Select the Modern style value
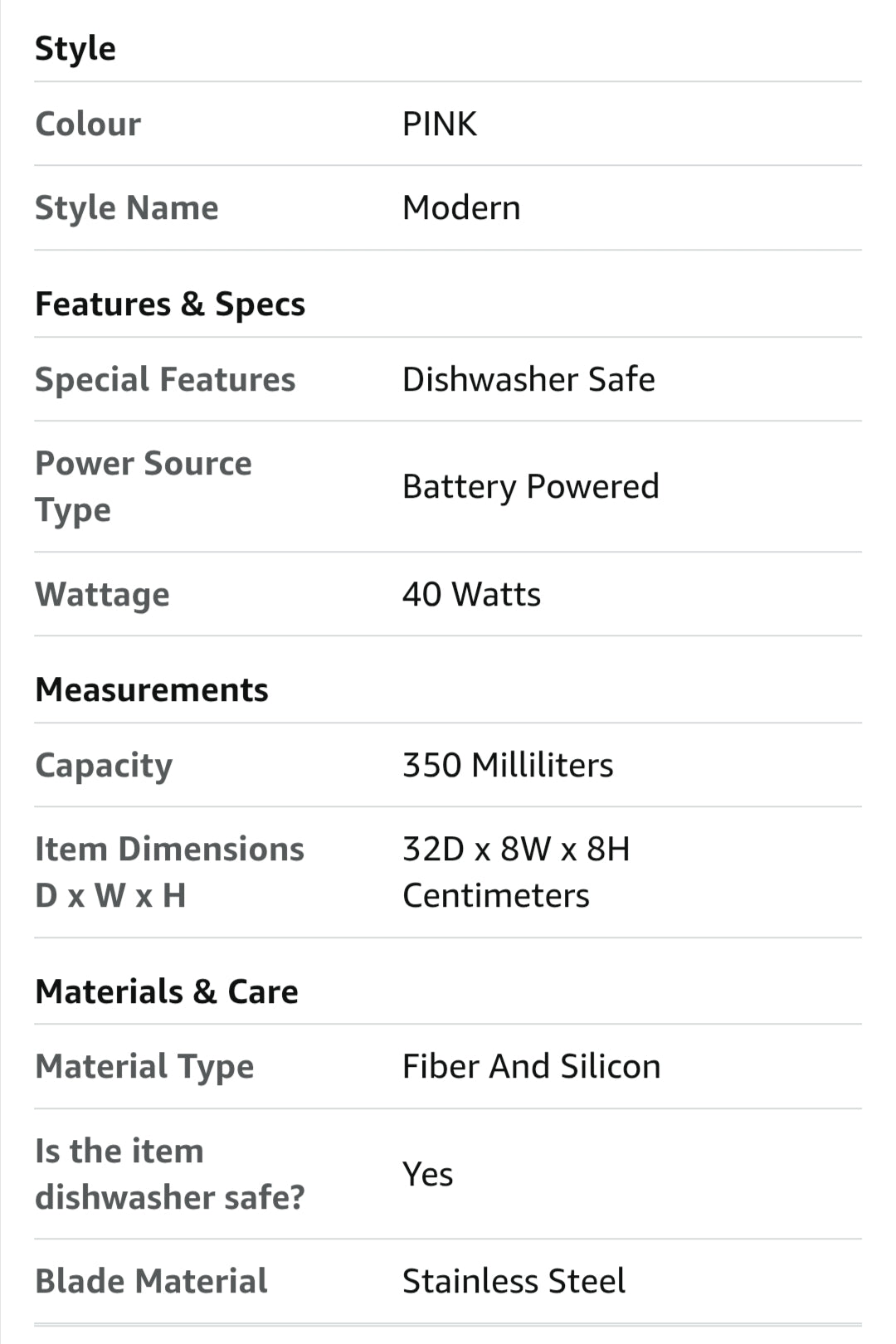 (x=461, y=207)
